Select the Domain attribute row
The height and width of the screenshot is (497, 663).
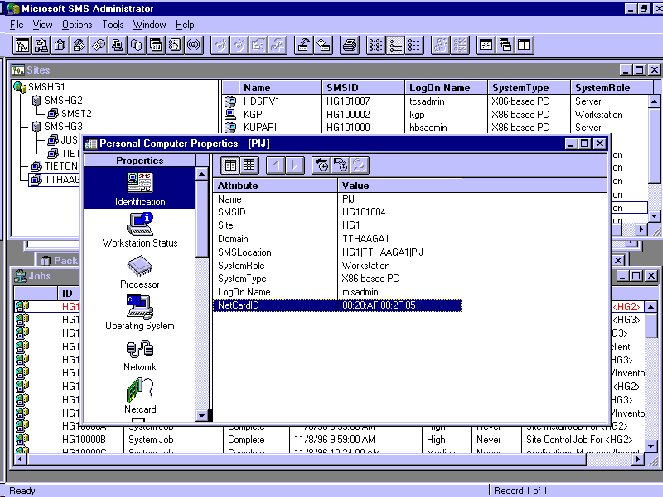click(x=337, y=239)
